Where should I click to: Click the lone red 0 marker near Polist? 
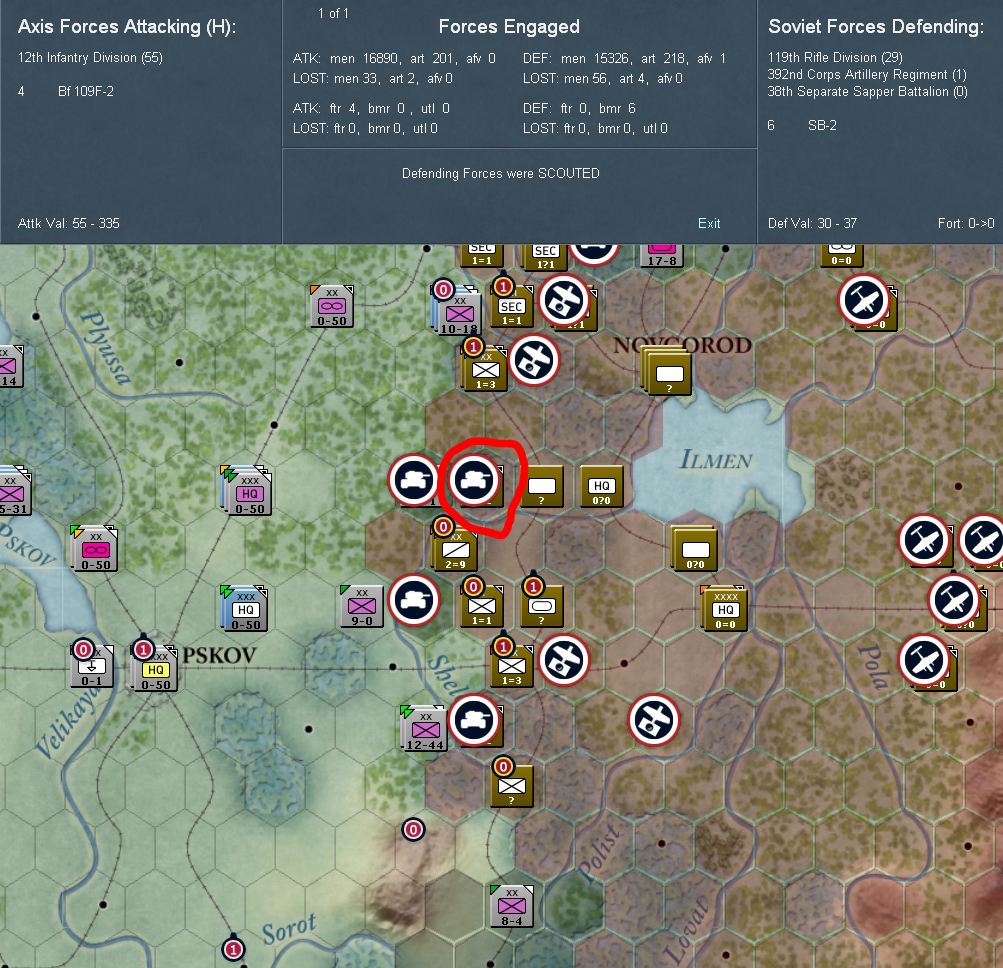click(413, 830)
